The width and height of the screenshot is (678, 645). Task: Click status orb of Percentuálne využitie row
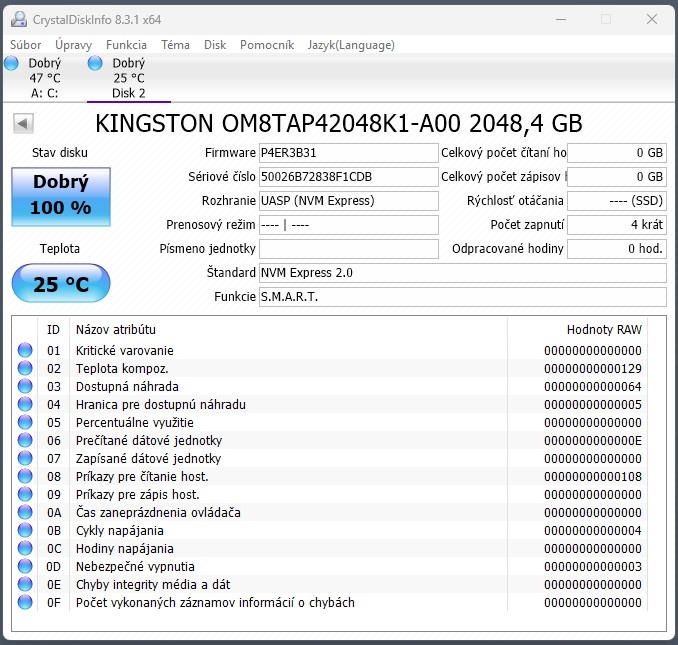click(25, 422)
